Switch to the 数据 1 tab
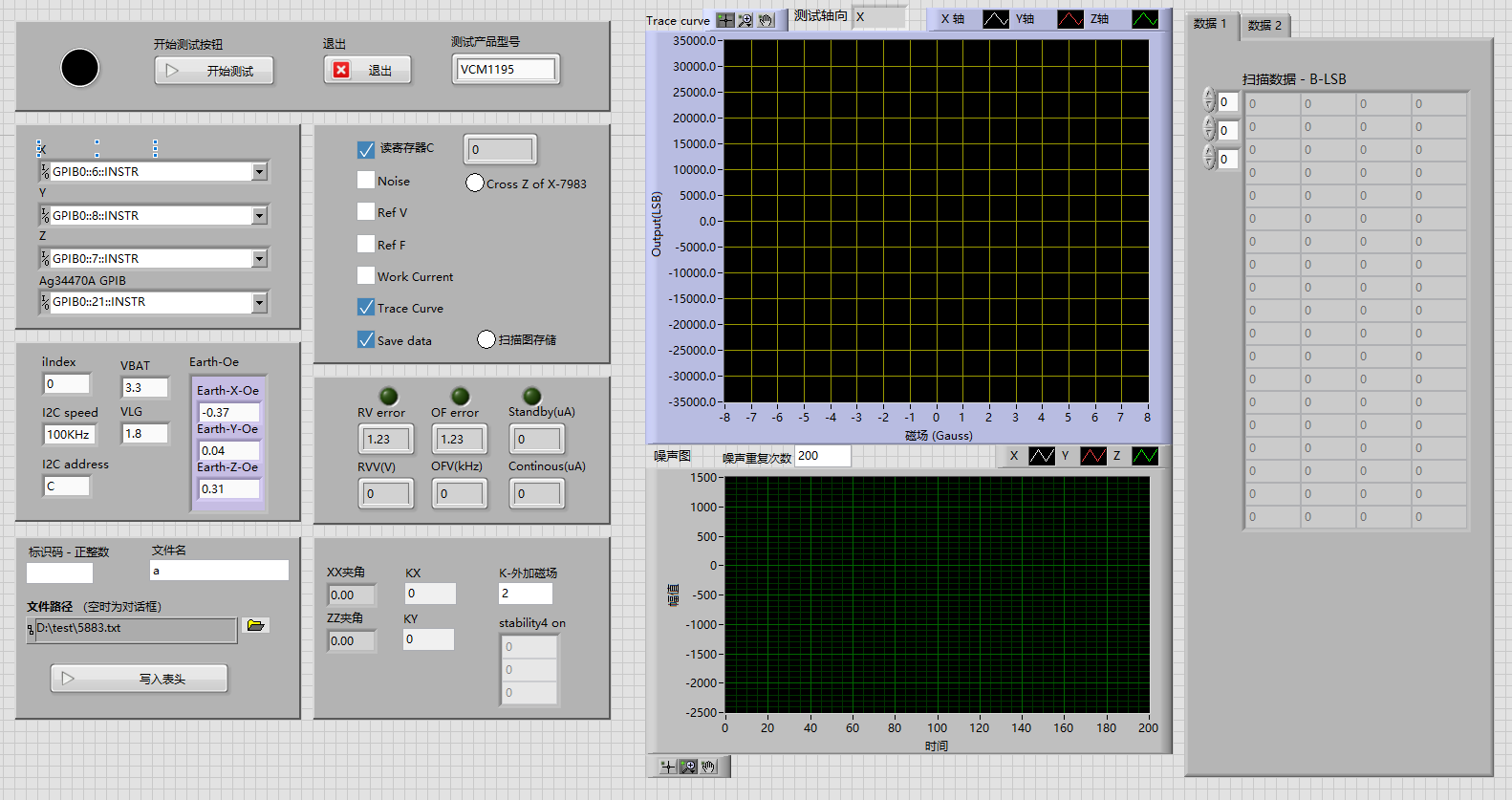The image size is (1512, 800). 1210,24
